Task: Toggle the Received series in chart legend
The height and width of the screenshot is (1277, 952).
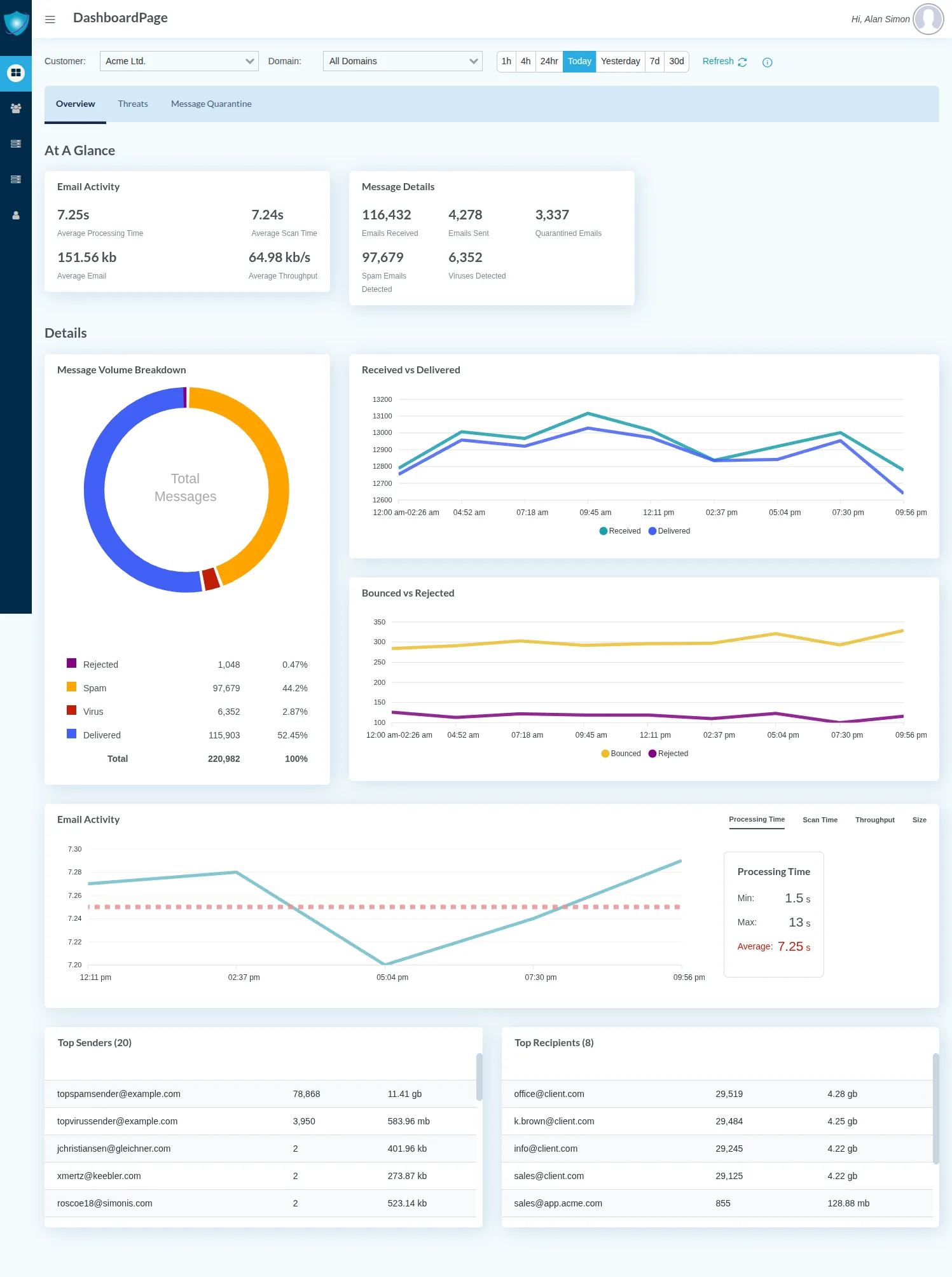Action: (619, 531)
